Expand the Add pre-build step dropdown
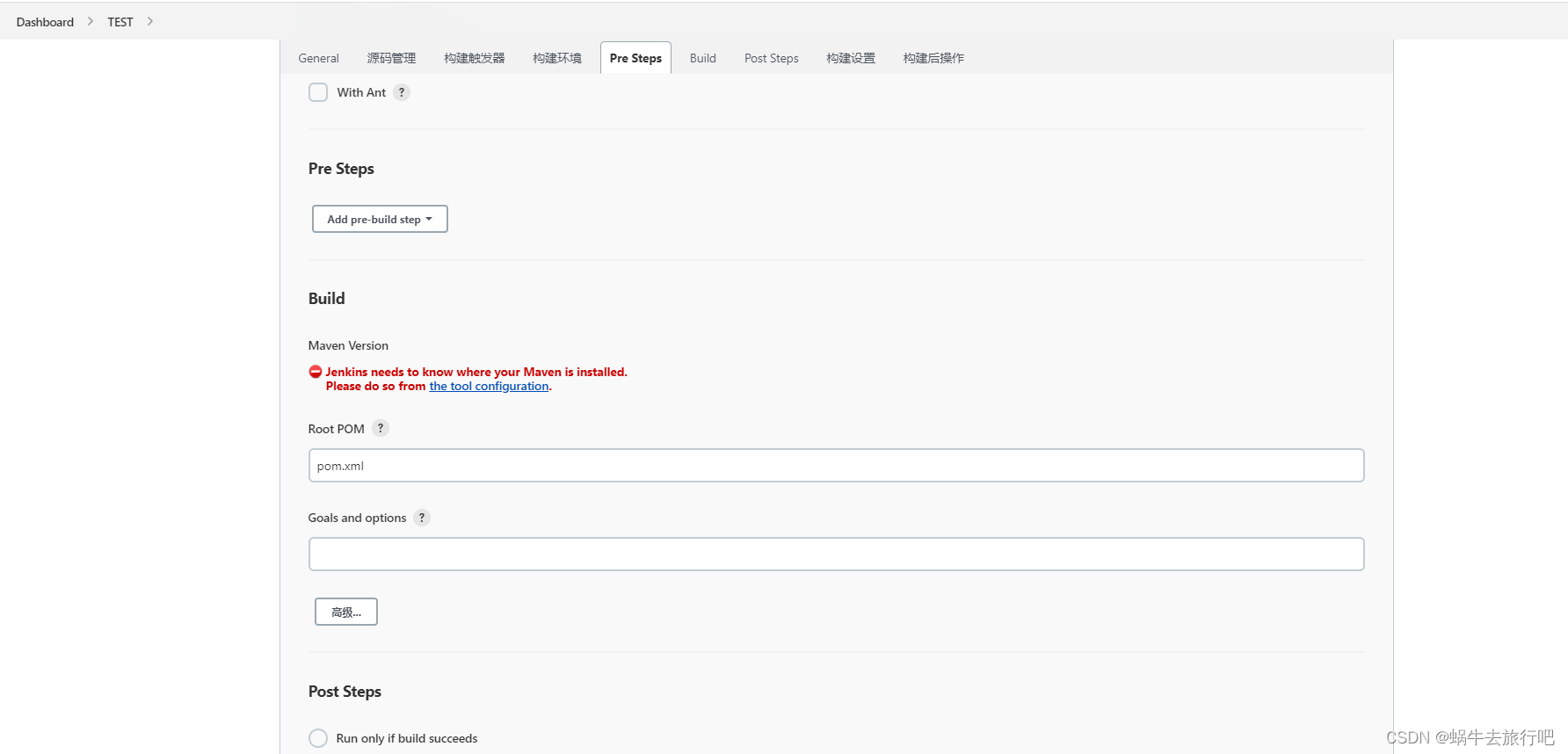1568x754 pixels. pos(380,219)
